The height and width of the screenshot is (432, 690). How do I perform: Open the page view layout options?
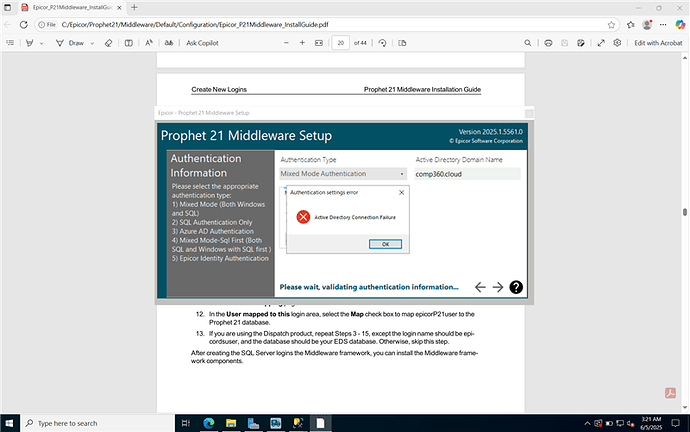(x=402, y=43)
